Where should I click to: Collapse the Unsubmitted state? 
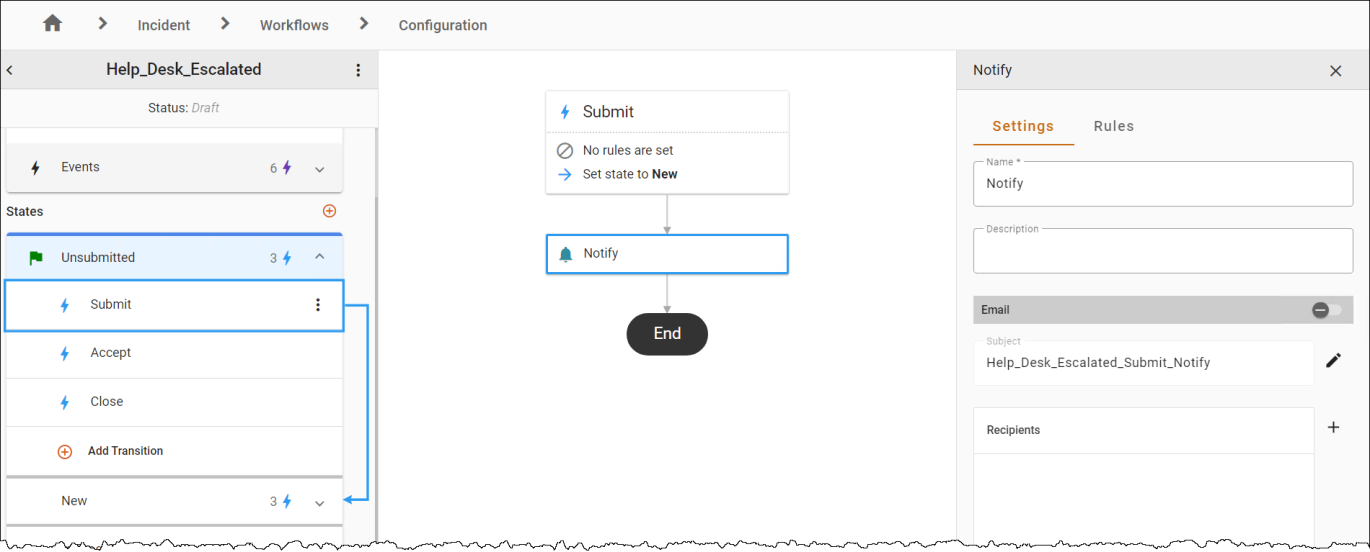(x=320, y=257)
